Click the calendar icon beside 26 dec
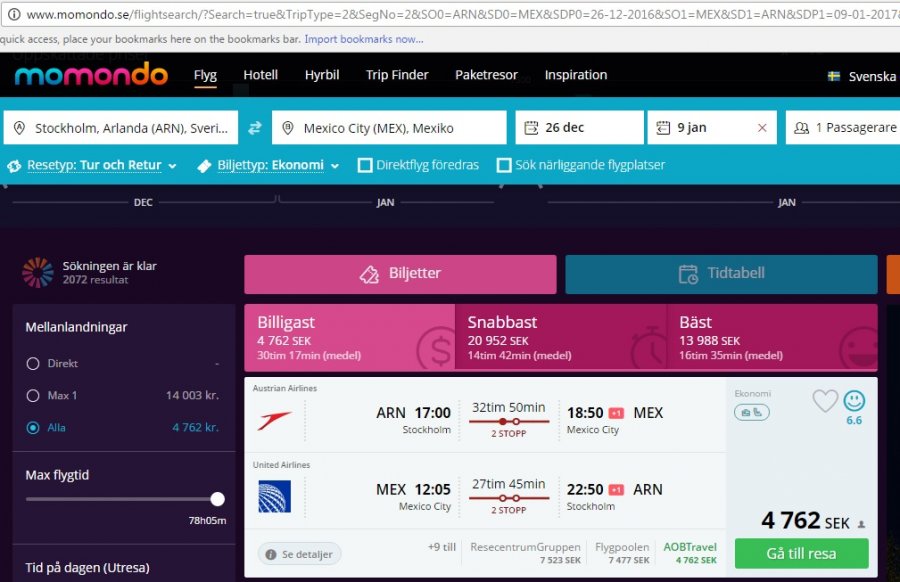The width and height of the screenshot is (900, 582). pos(531,128)
